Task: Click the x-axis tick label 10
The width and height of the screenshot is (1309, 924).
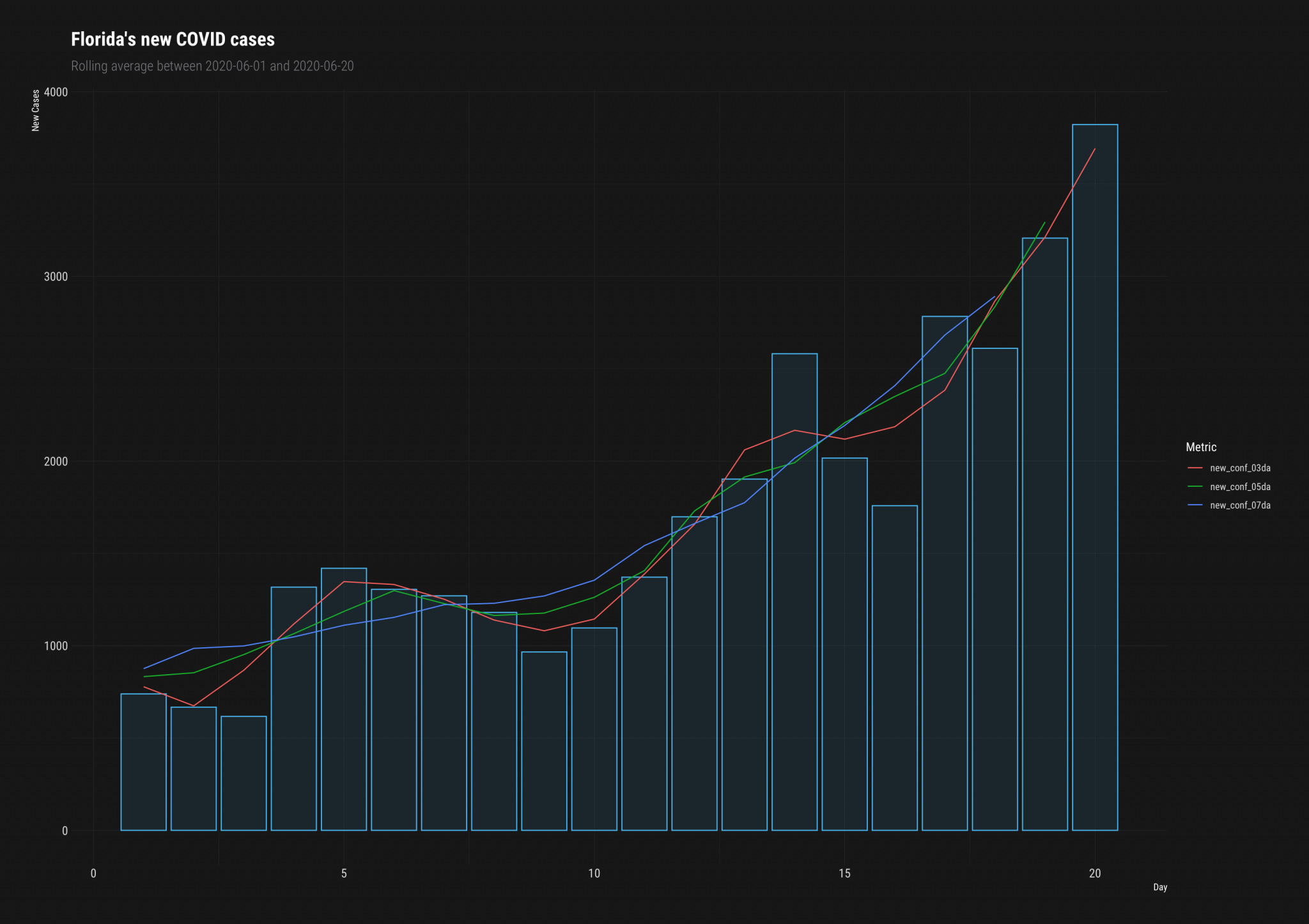Action: (594, 874)
